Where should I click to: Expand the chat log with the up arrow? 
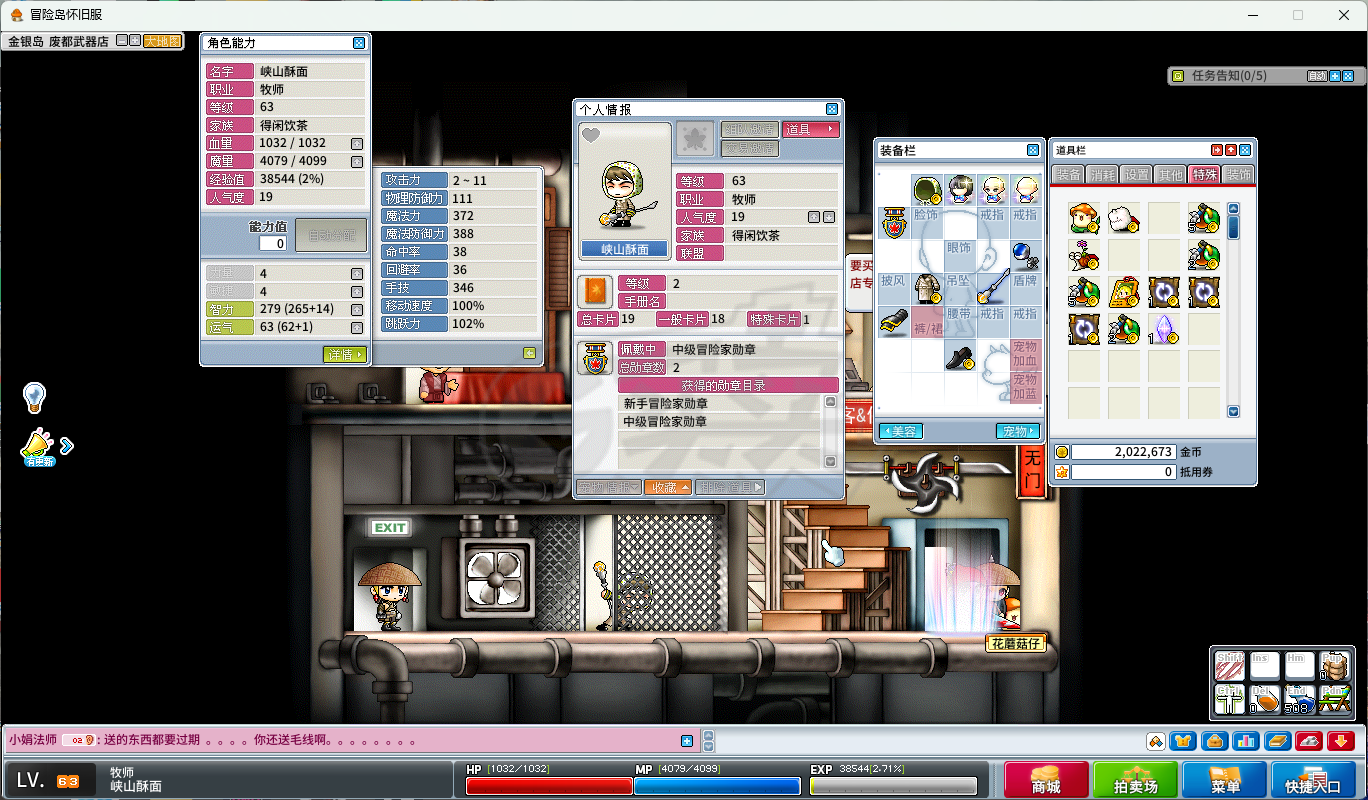click(709, 736)
